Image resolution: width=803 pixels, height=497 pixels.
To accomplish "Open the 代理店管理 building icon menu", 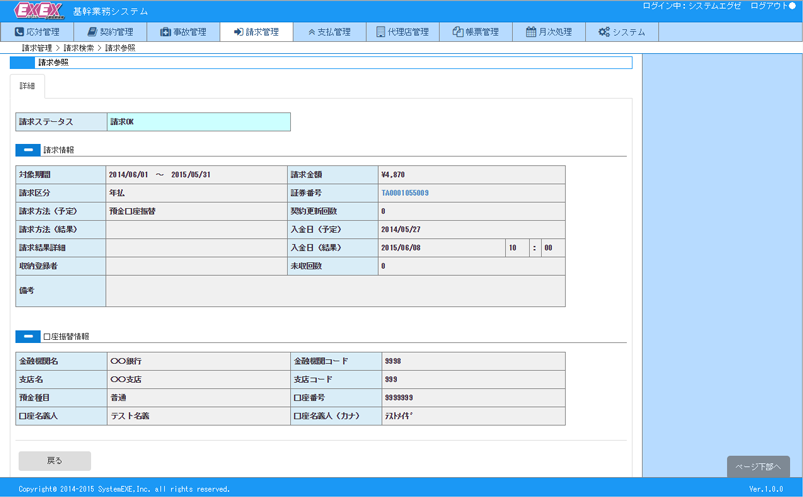I will point(402,32).
